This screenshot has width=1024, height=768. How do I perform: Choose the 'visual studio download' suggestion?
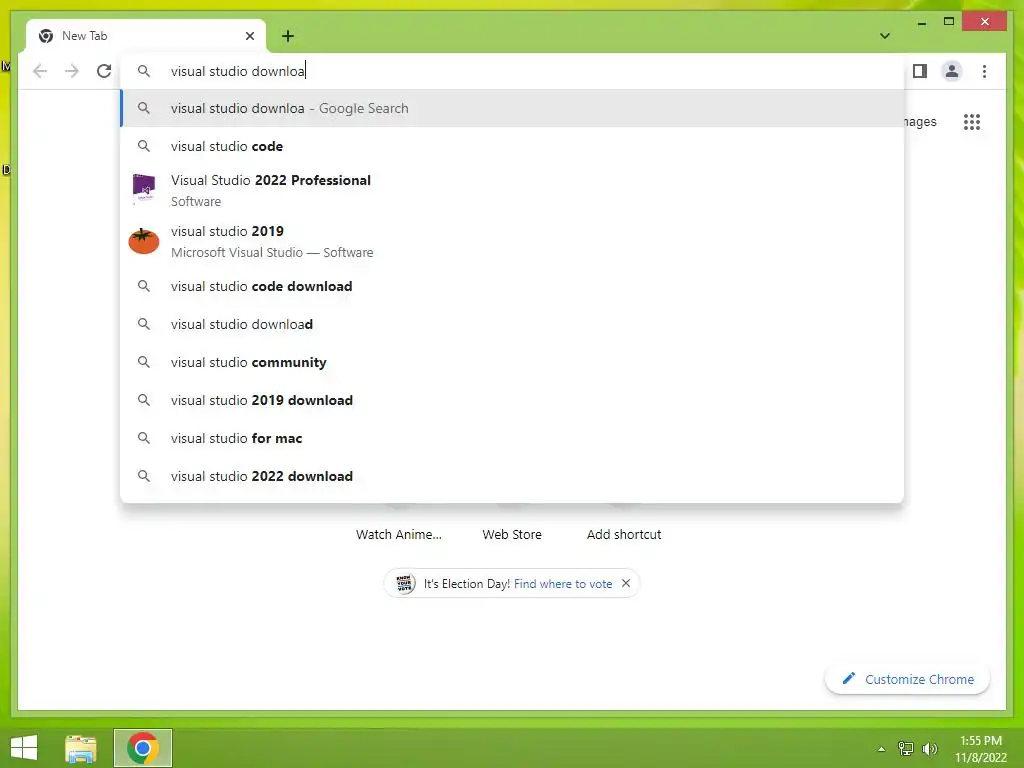[x=513, y=324]
